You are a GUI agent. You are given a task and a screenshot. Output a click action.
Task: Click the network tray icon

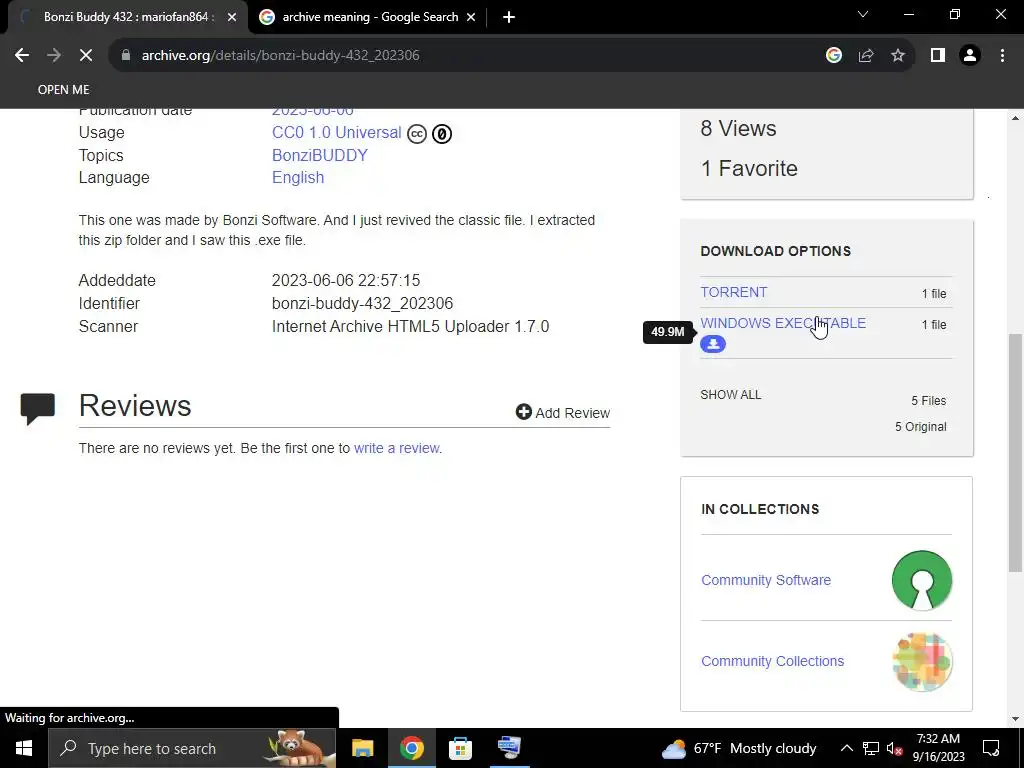tap(871, 748)
